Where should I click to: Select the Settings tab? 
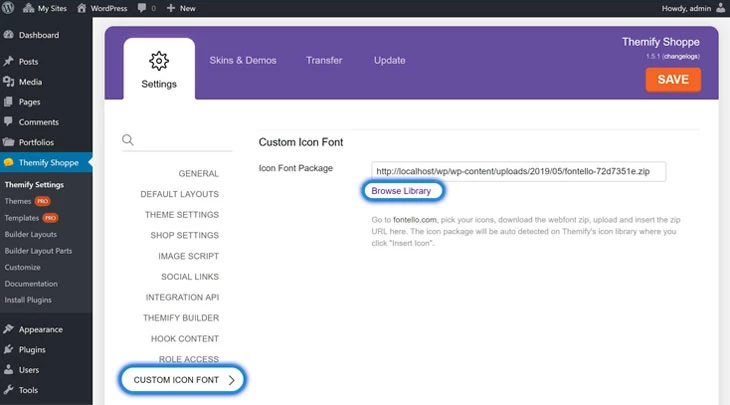point(159,69)
